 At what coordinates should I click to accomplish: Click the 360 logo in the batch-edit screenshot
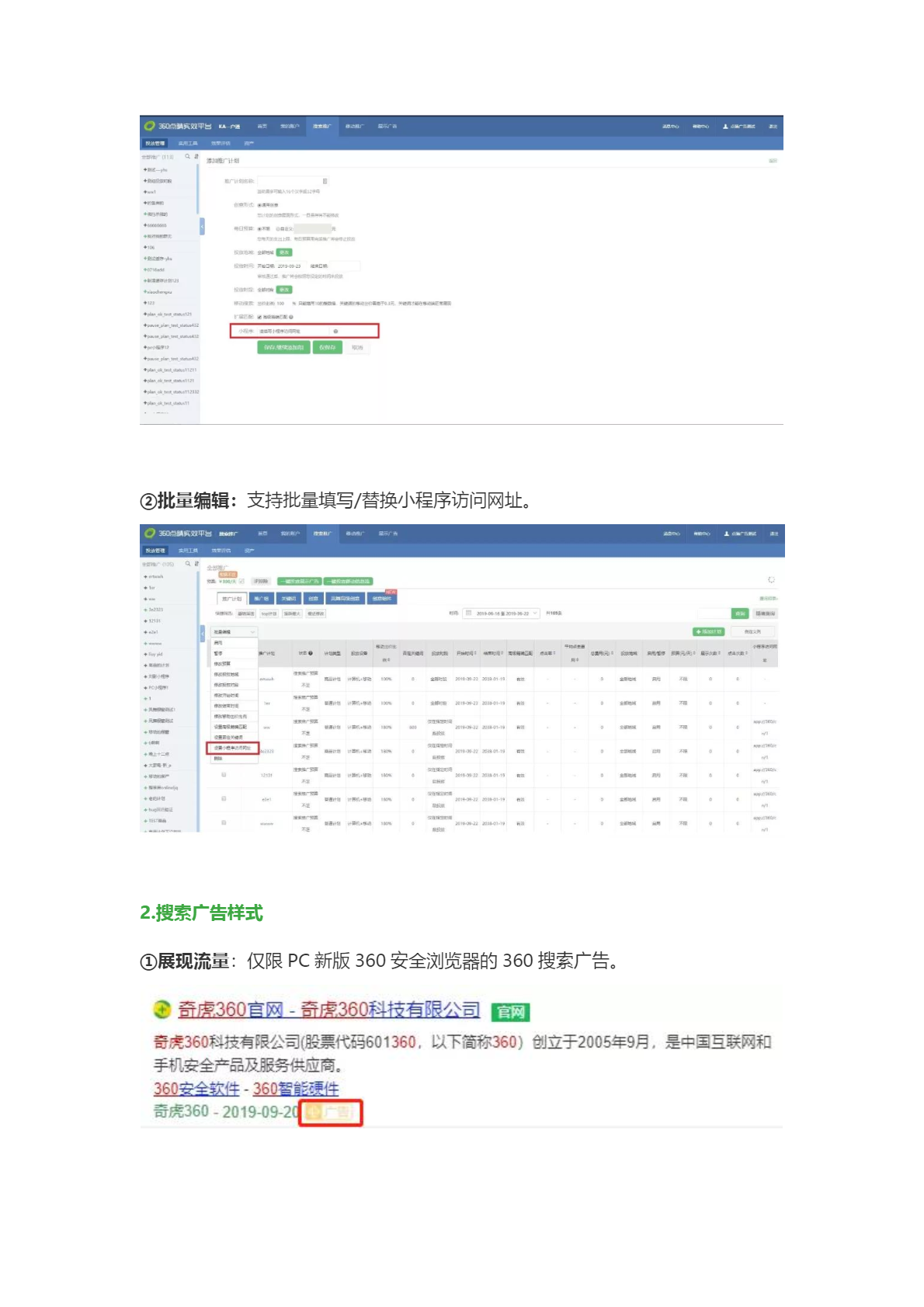point(150,533)
